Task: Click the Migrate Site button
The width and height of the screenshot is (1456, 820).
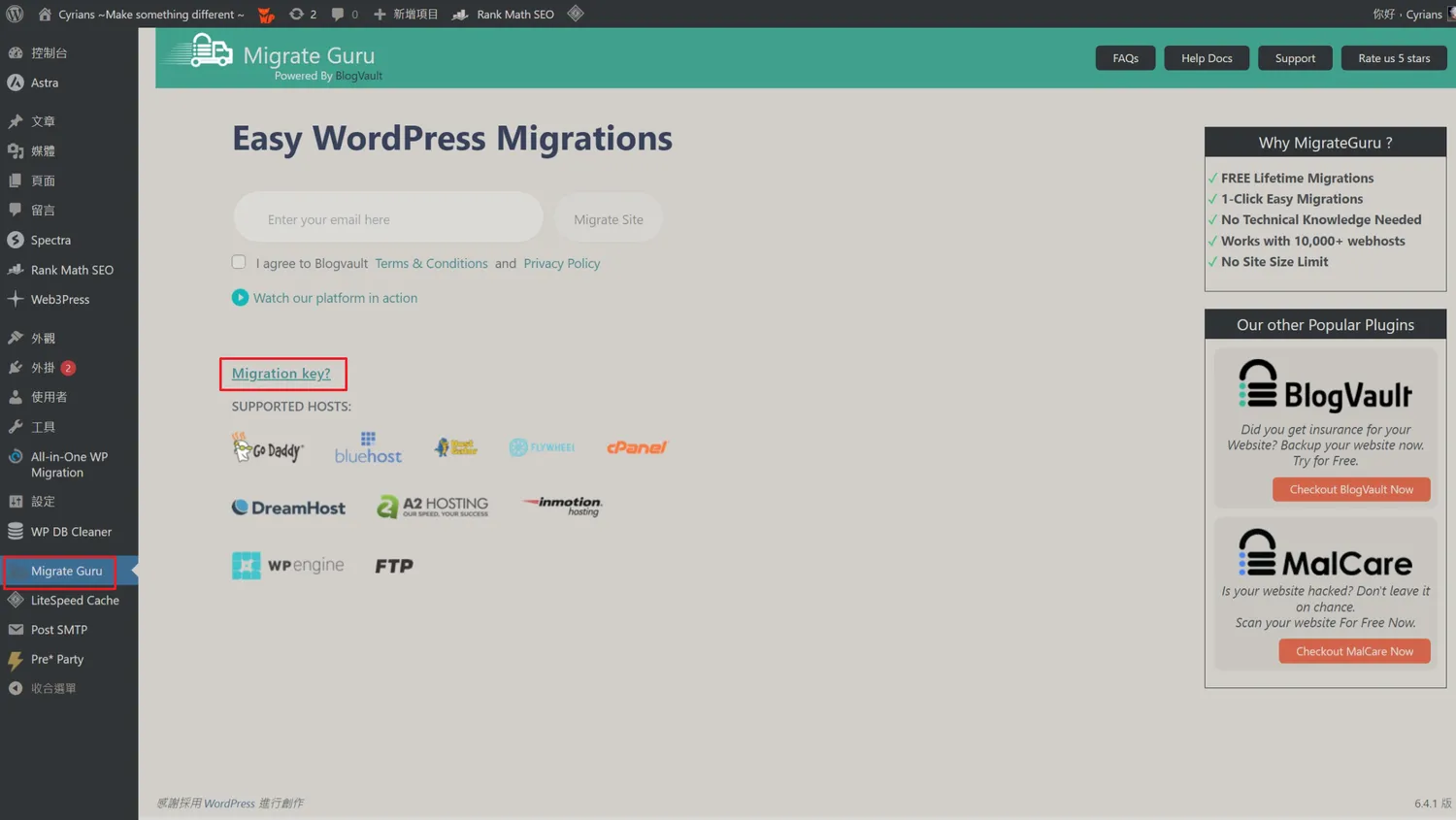Action: [608, 219]
